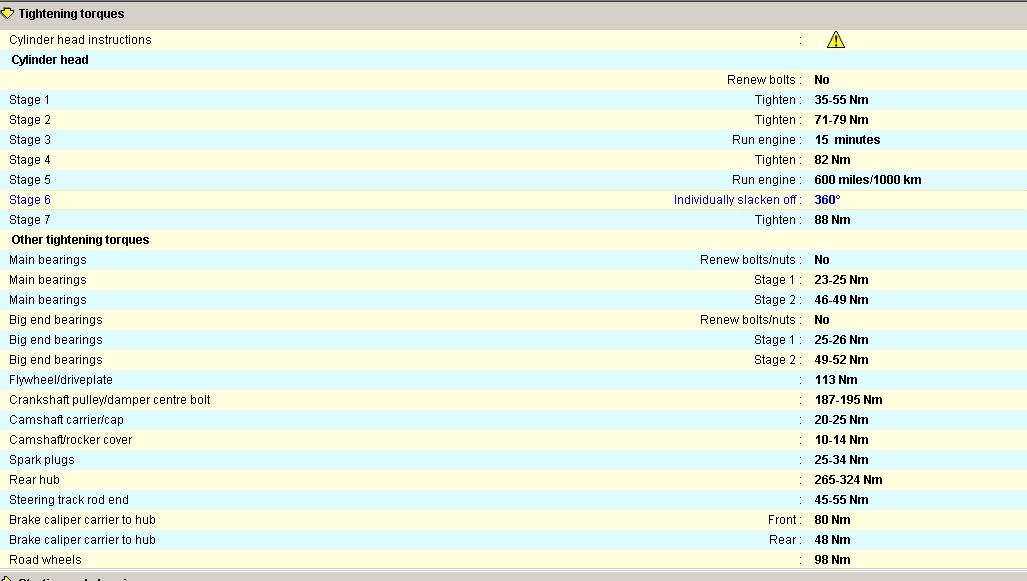Click the 187-195 Nm crankshaft pulley value
Viewport: 1027px width, 581px height.
(x=848, y=400)
